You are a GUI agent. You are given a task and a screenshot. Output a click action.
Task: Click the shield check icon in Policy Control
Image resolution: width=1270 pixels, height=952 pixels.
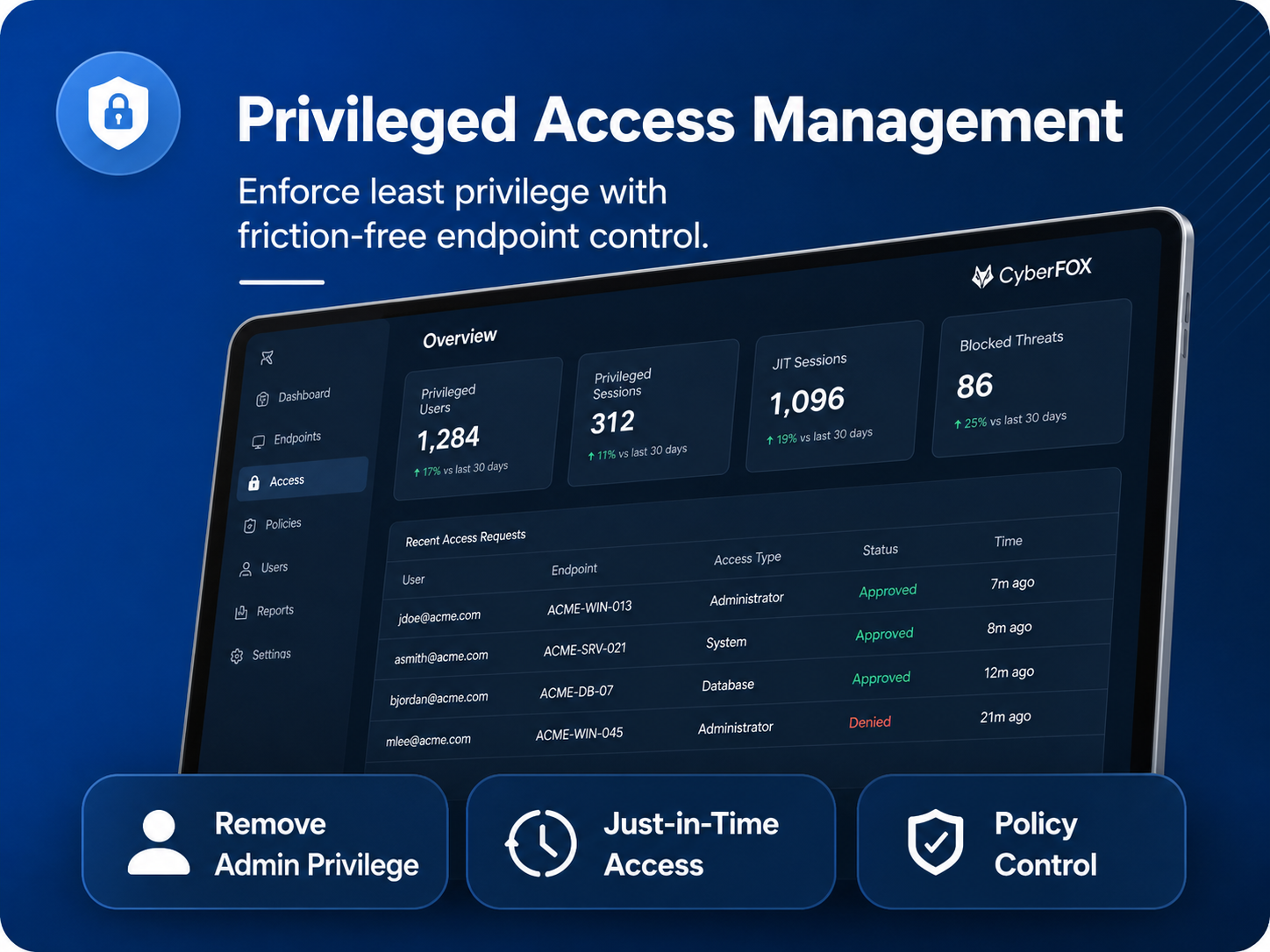[935, 842]
